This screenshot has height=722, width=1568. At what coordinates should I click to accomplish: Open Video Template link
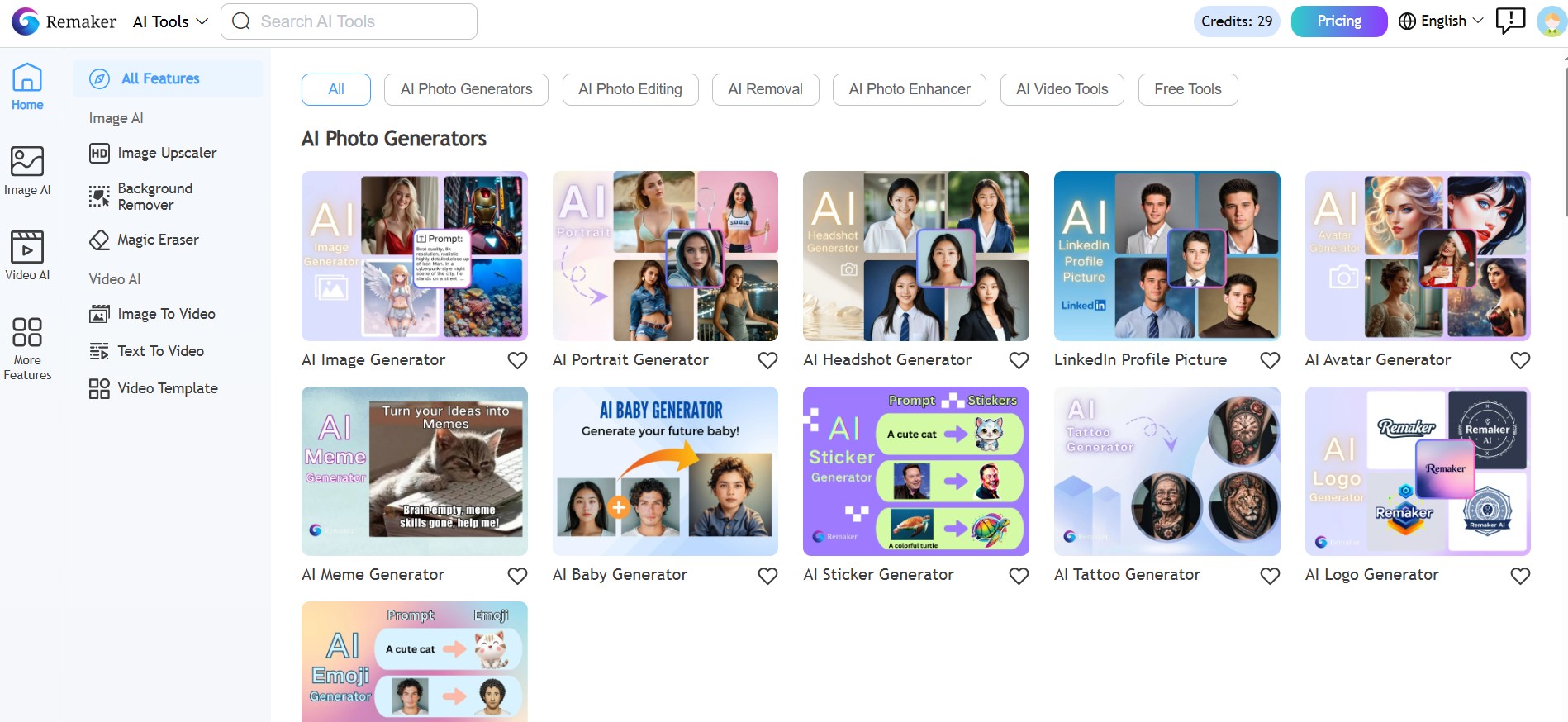[168, 388]
